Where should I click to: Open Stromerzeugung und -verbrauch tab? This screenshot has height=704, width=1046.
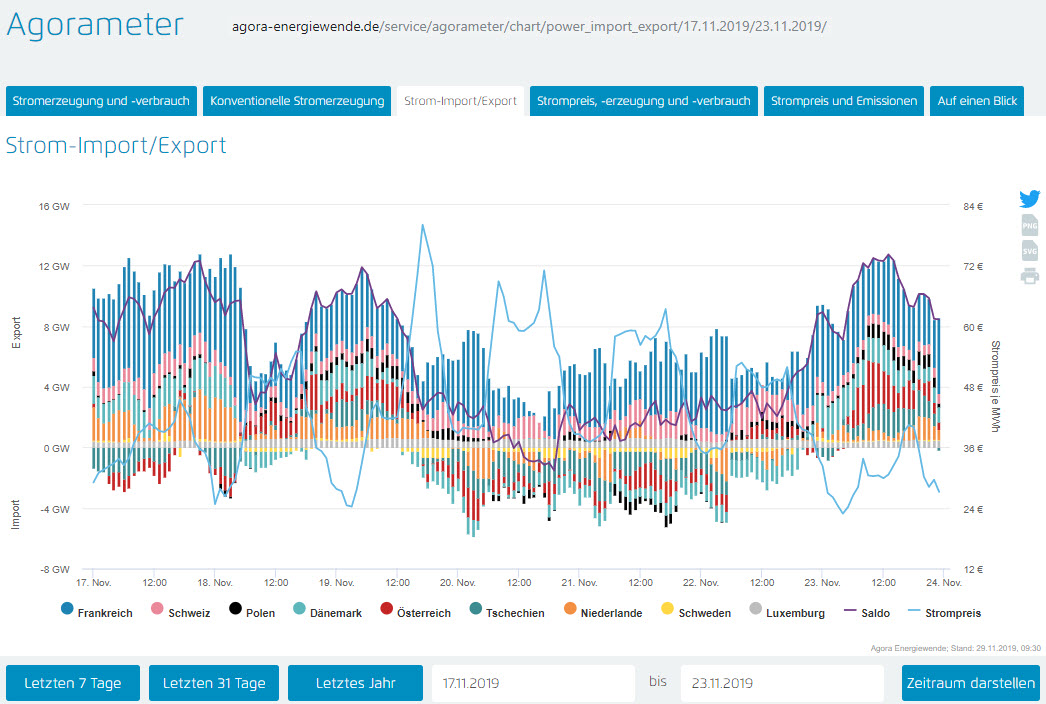pyautogui.click(x=101, y=101)
